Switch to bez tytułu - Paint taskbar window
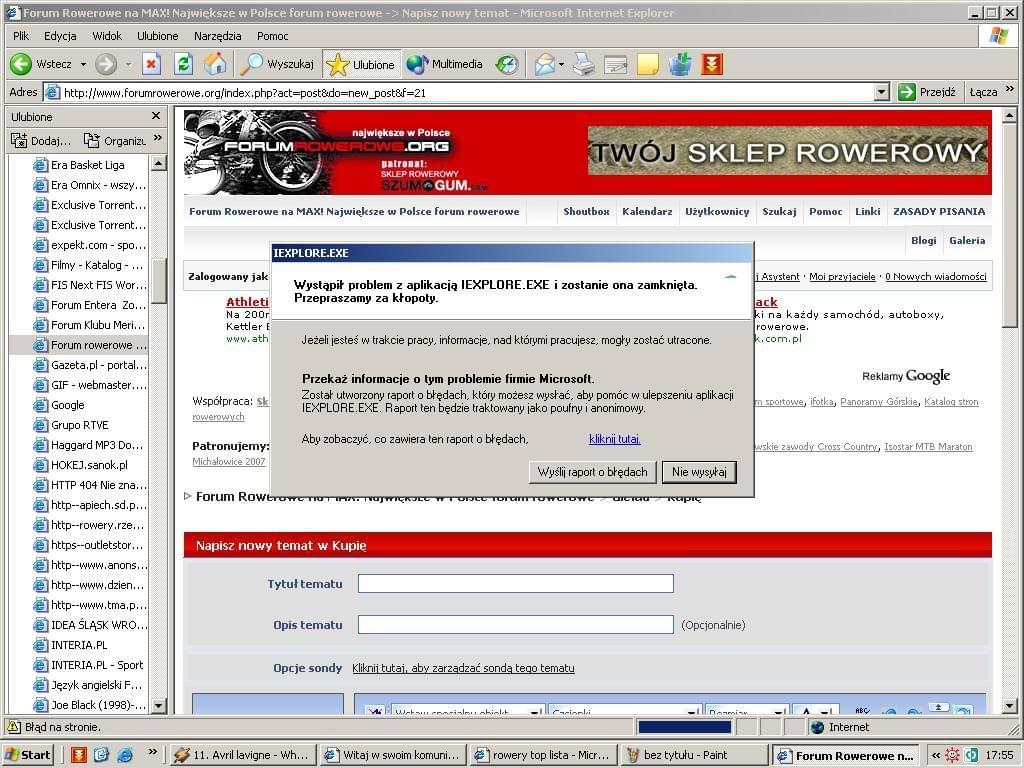This screenshot has width=1024, height=768. click(x=692, y=755)
